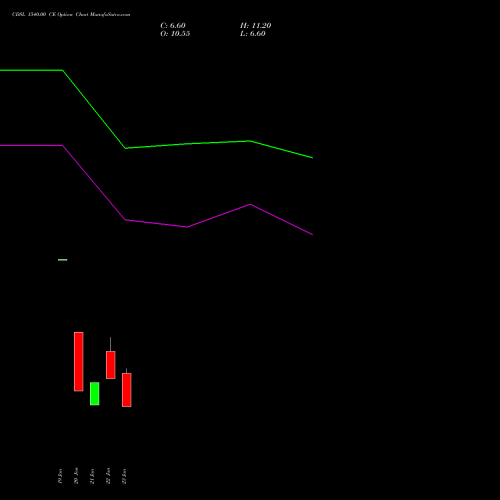
Task: Click the '20 Jan' axis date label
Action: click(76, 476)
